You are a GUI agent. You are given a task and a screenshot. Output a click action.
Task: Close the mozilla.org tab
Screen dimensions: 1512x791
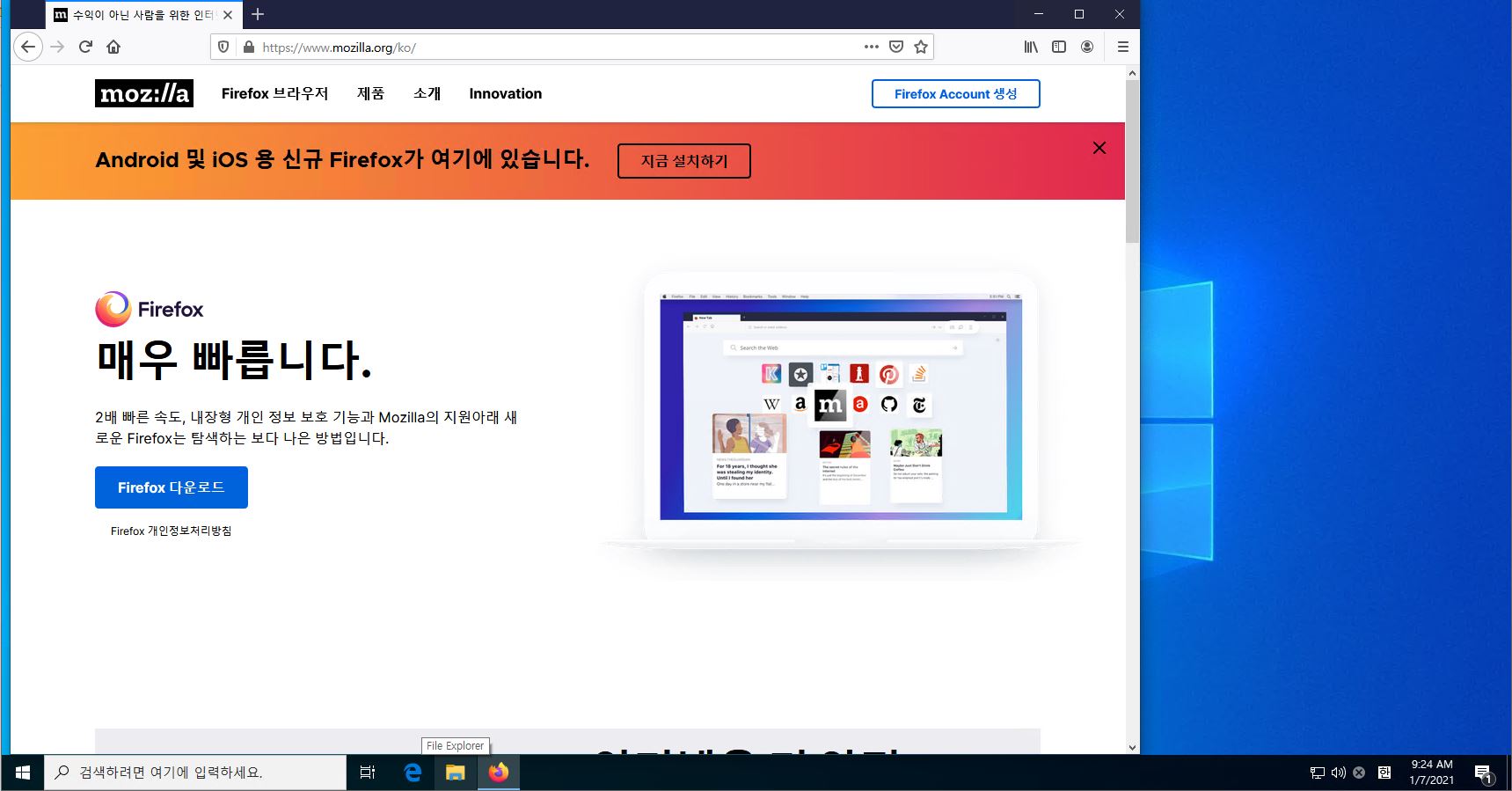[228, 15]
